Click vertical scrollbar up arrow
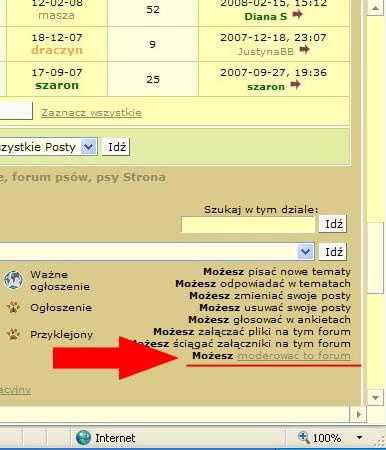386x450 pixels. coord(375,8)
